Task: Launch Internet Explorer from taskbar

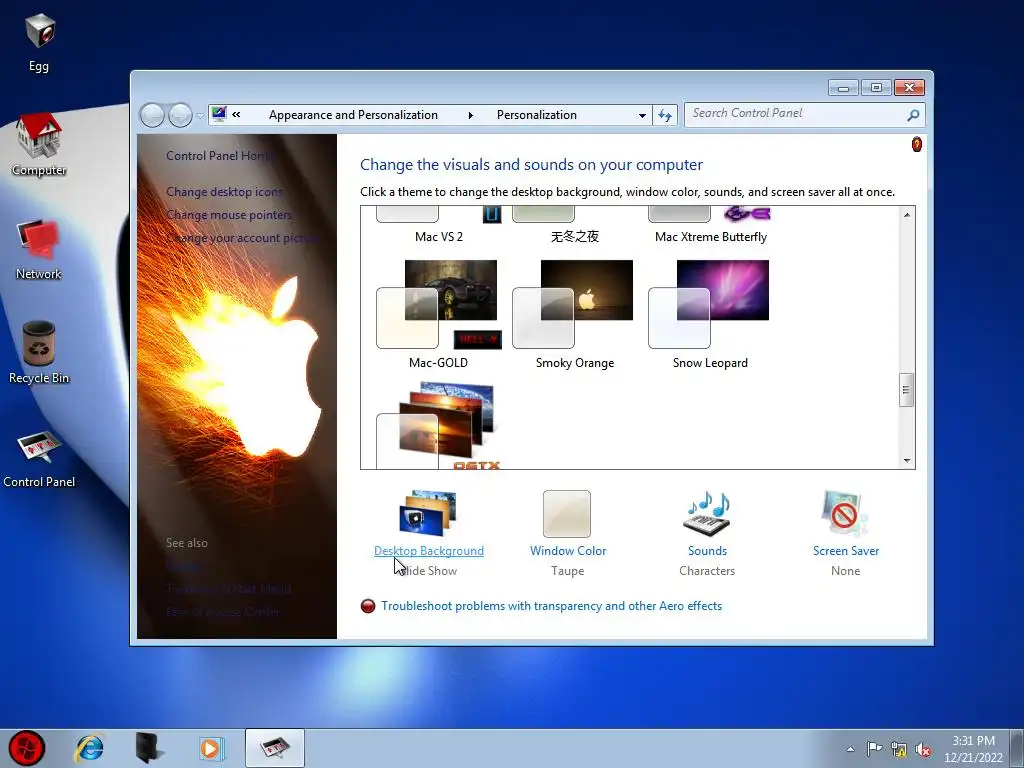Action: pos(89,748)
